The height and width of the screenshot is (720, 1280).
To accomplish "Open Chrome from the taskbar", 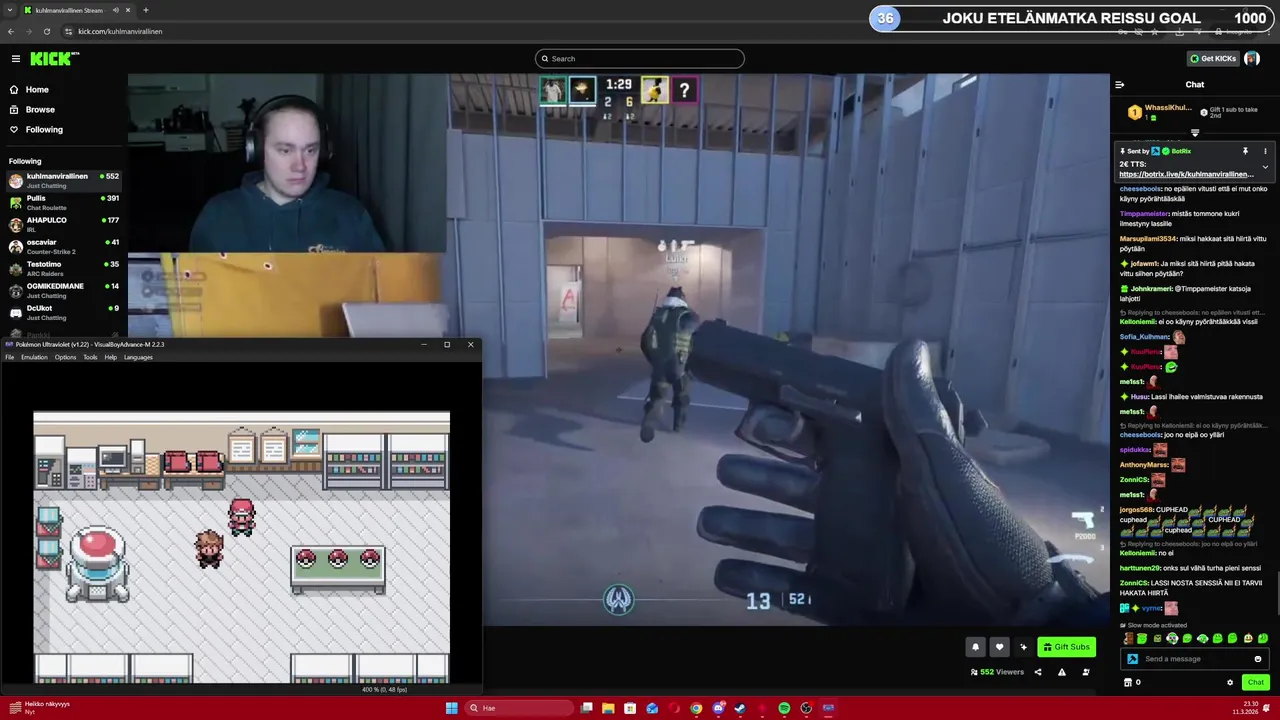I will (696, 708).
